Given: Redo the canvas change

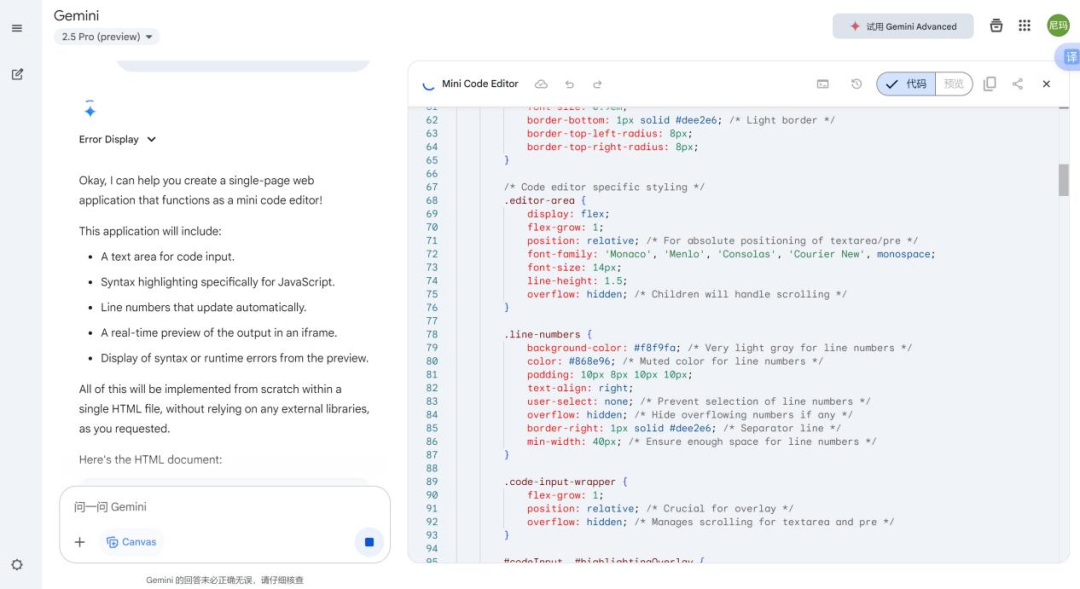Looking at the screenshot, I should tap(597, 84).
